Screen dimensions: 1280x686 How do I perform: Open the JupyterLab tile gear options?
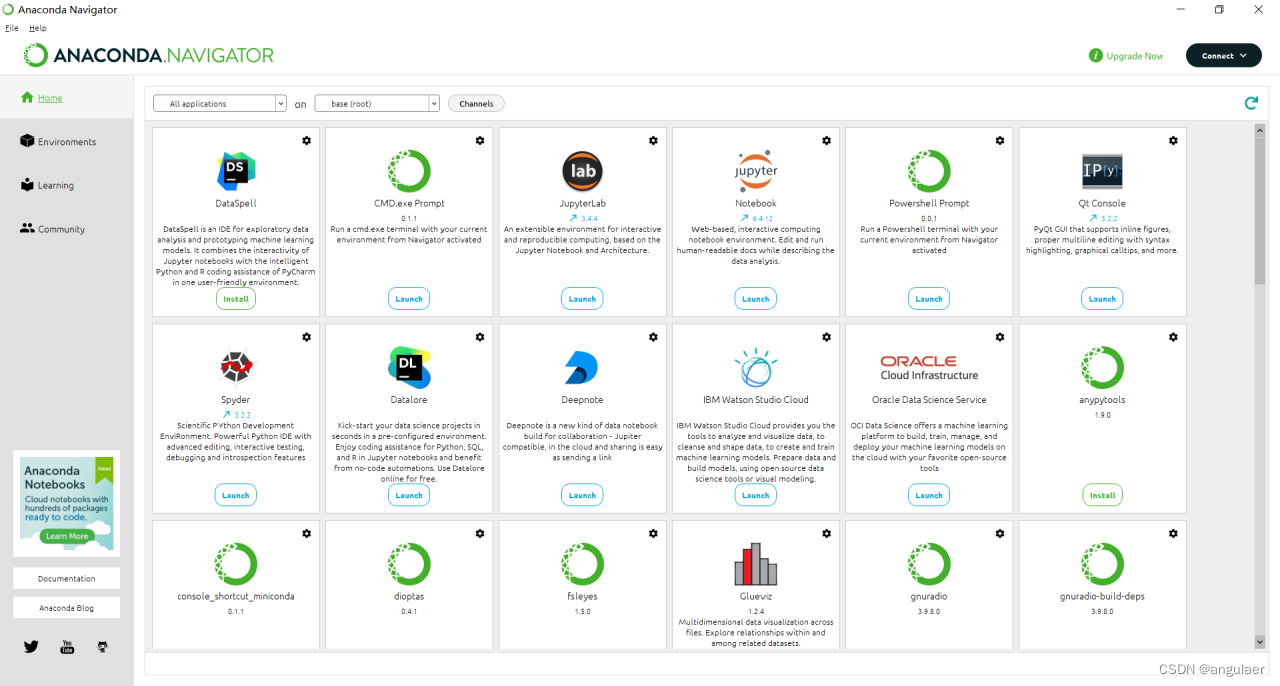click(653, 141)
